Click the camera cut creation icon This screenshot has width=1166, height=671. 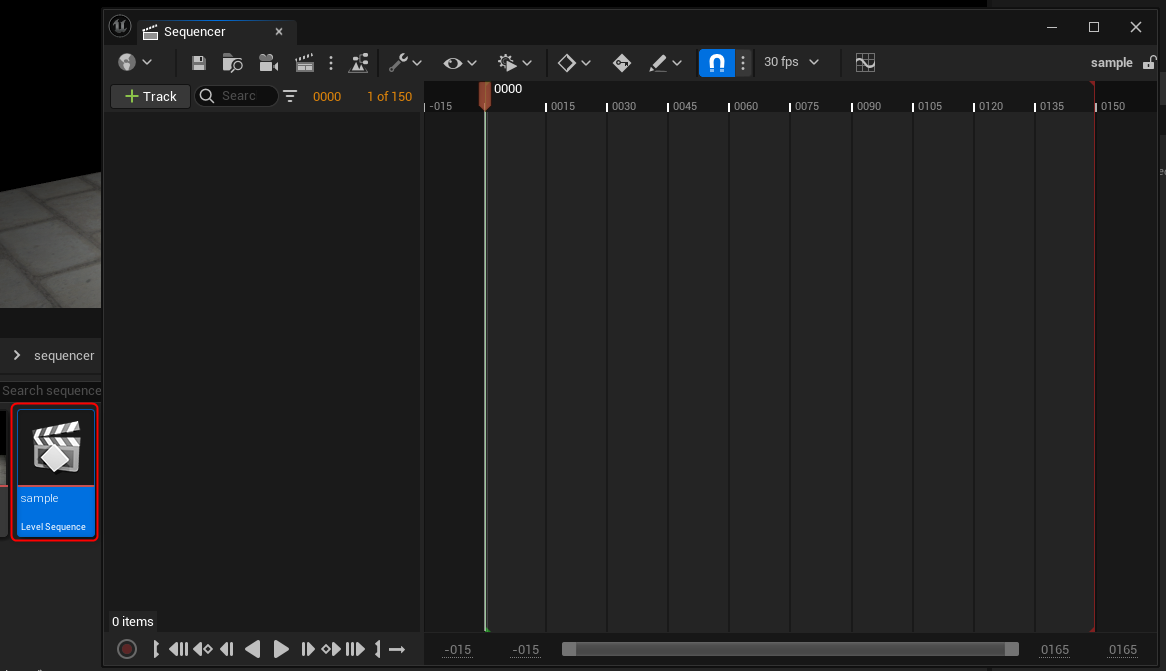(268, 63)
